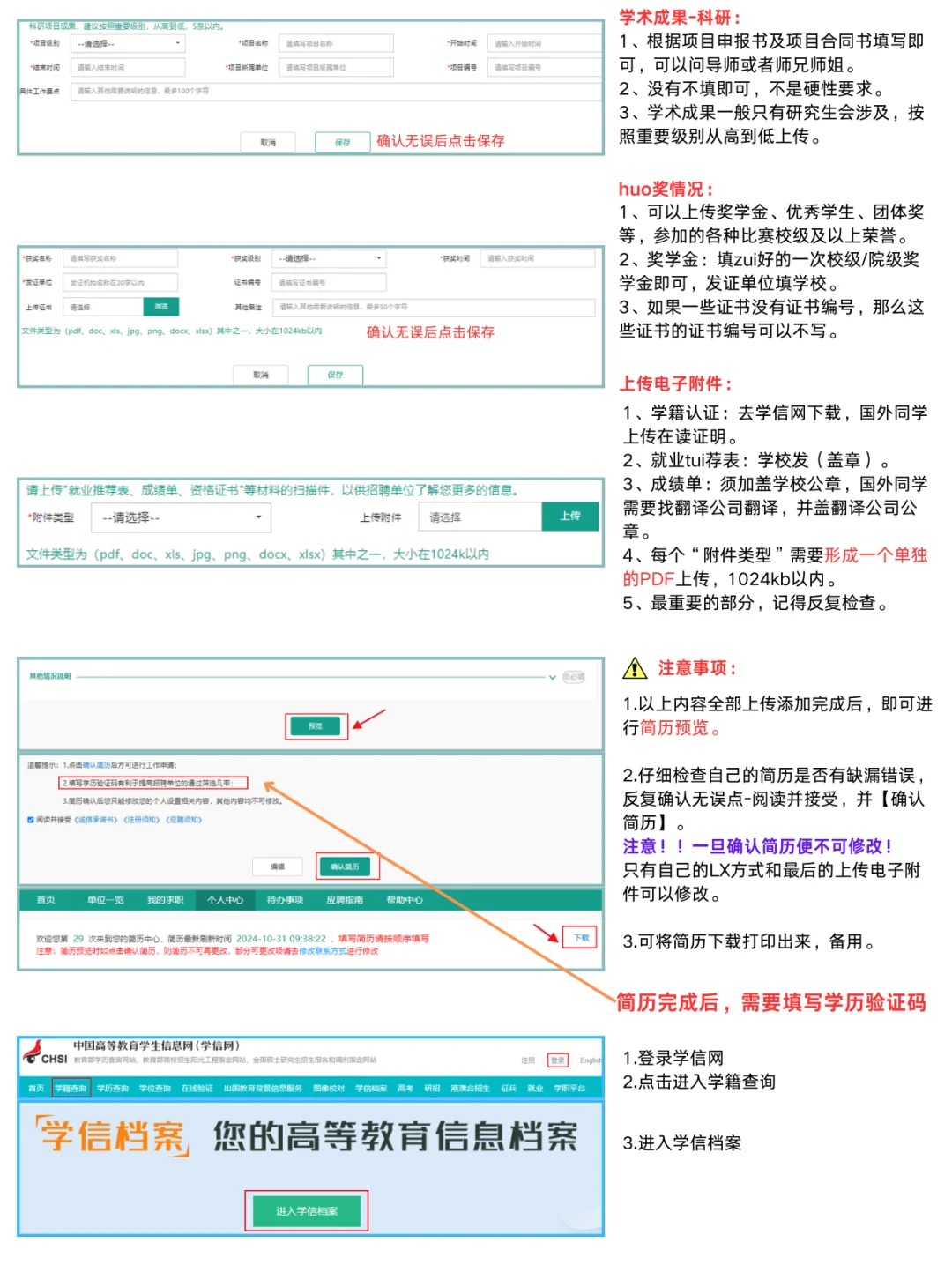Open the 应聘指南 tab
The height and width of the screenshot is (1272, 952).
click(x=345, y=900)
